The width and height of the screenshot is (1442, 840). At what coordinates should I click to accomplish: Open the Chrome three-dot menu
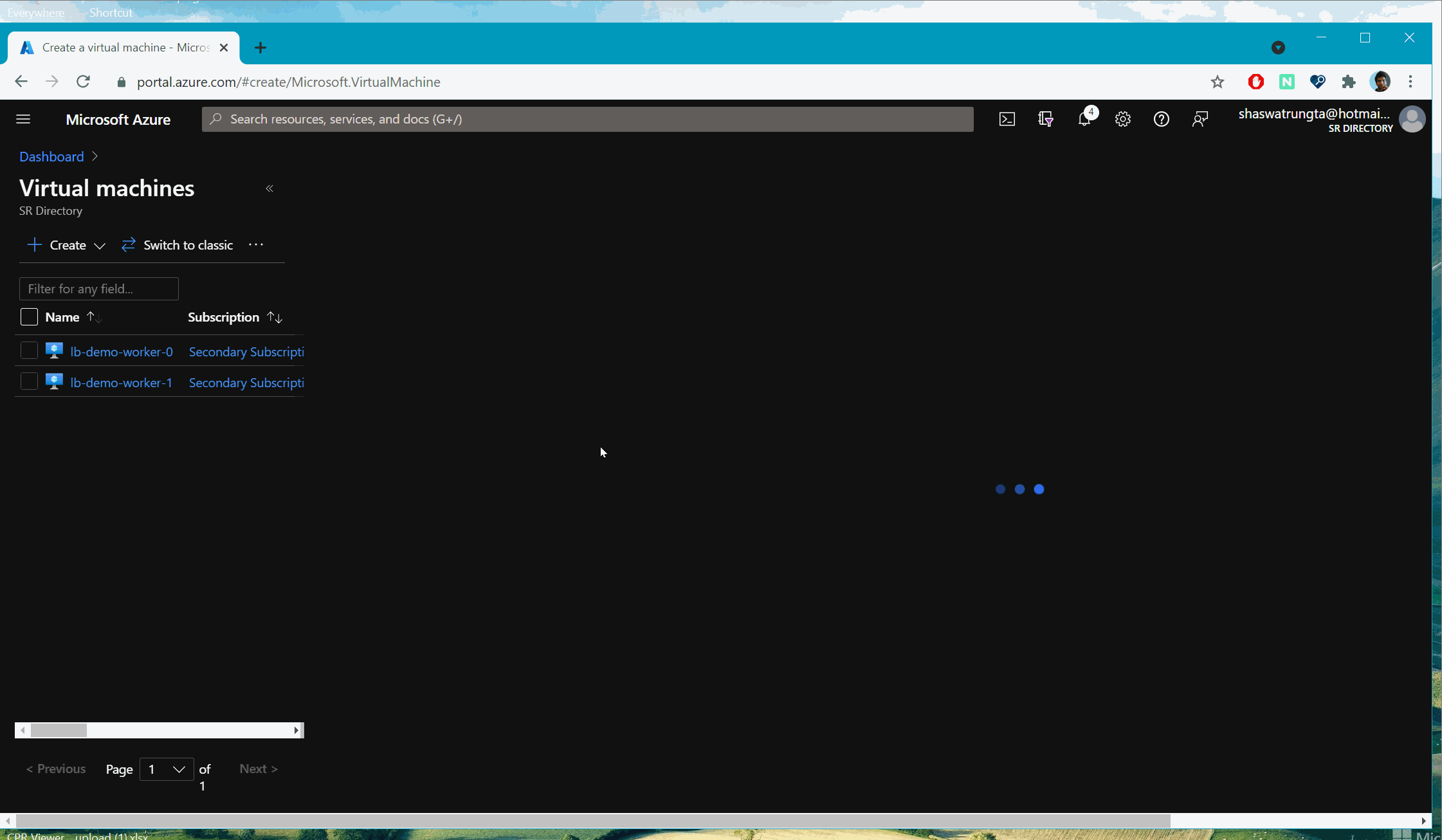point(1410,82)
